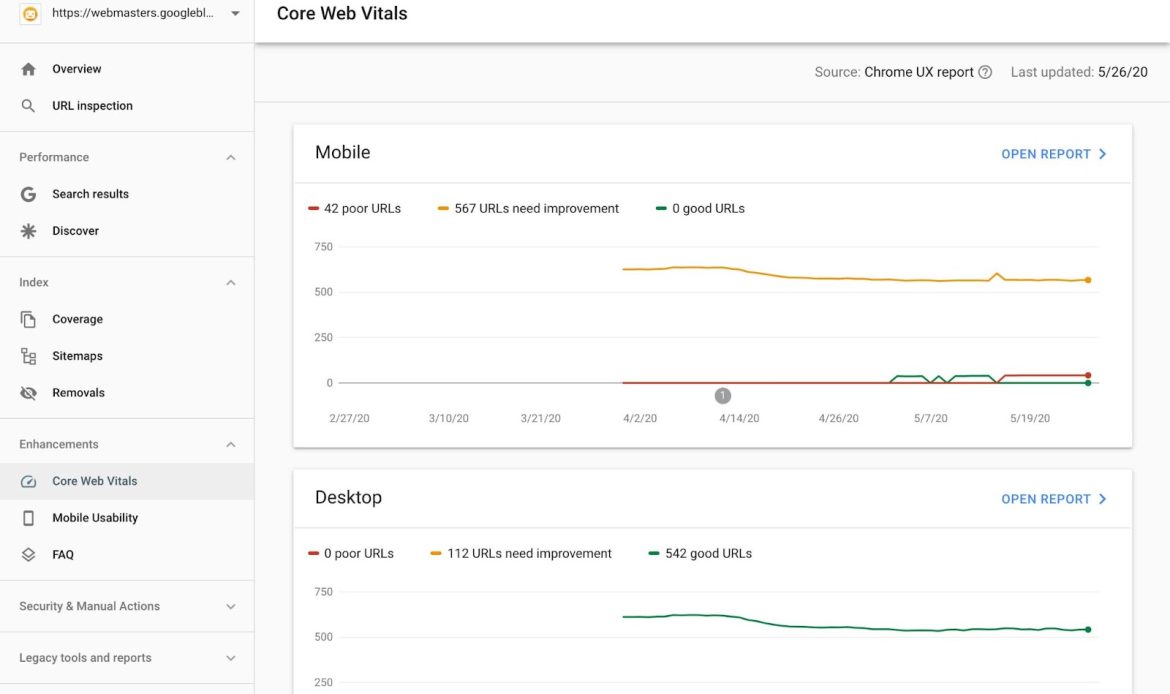Click the Sitemaps icon in Index section

28,355
